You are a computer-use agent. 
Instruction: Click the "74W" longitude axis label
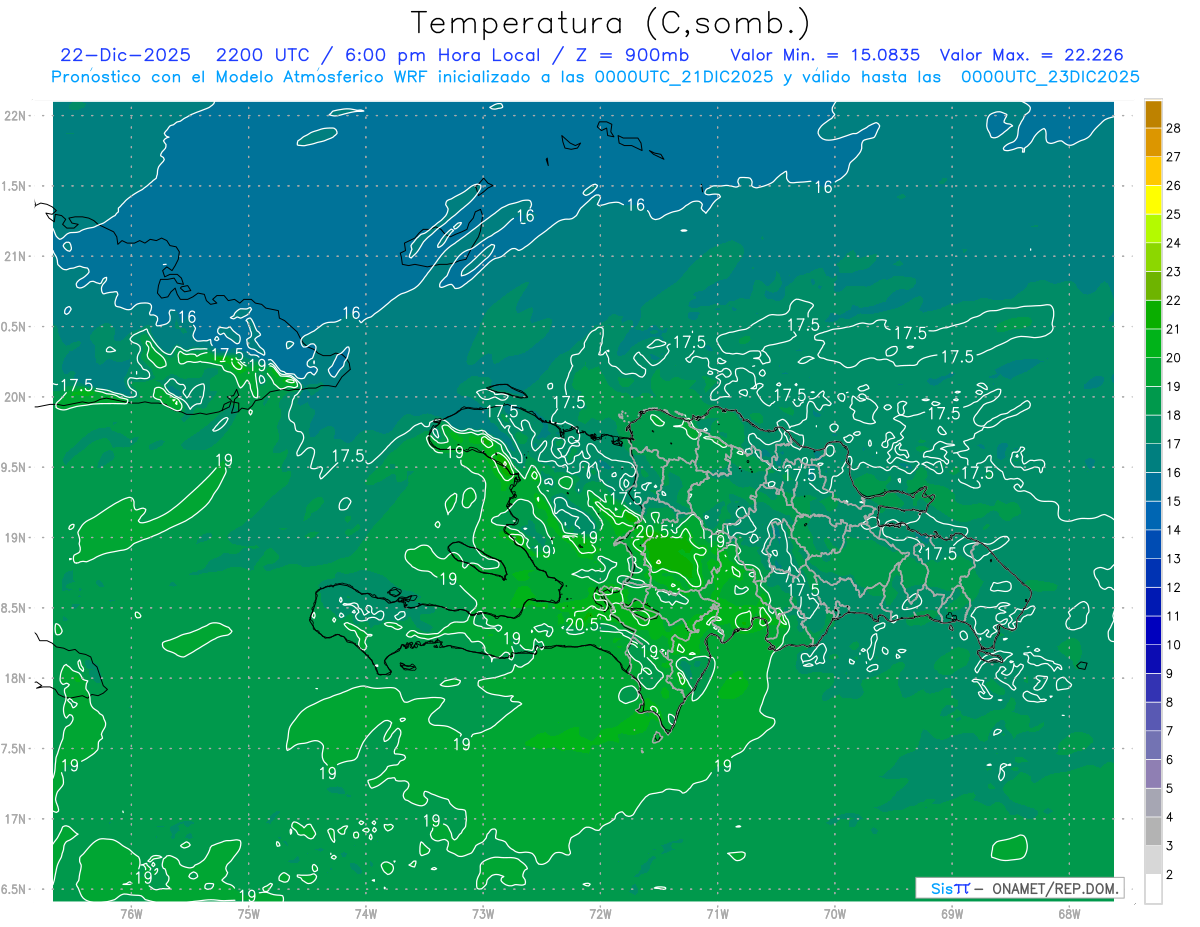click(366, 913)
